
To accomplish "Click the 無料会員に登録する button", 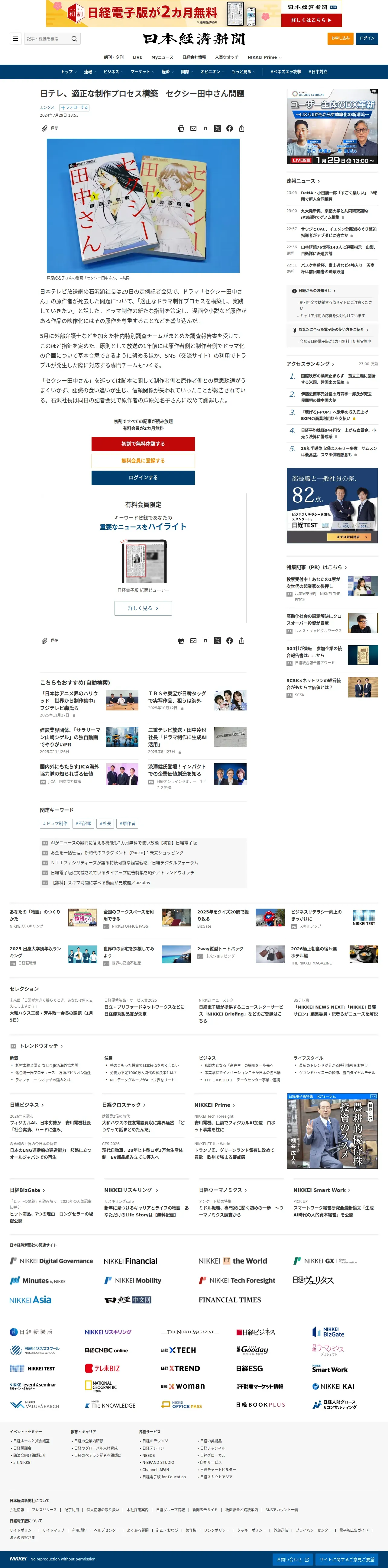I will click(143, 461).
